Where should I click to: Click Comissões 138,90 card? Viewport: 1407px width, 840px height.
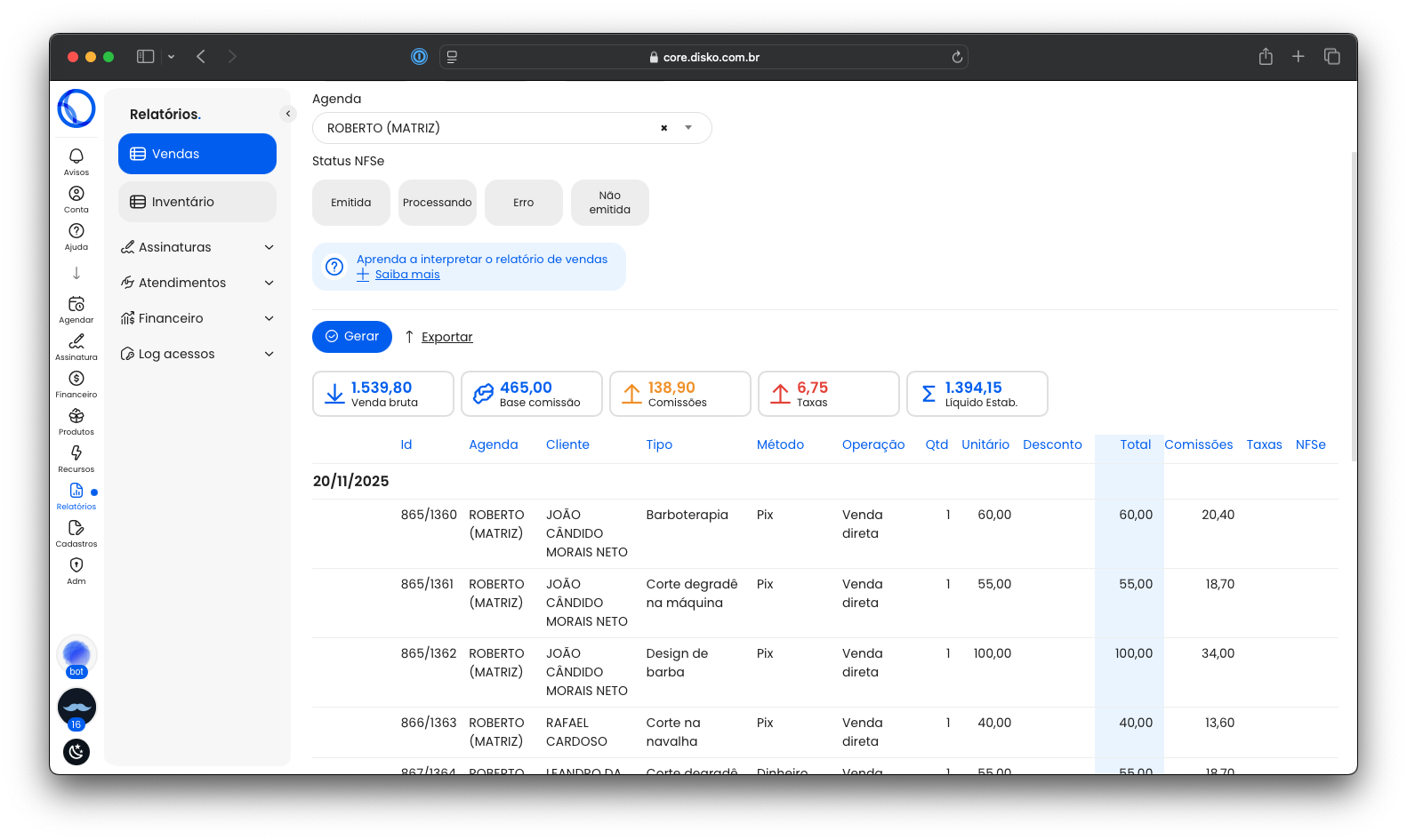680,394
